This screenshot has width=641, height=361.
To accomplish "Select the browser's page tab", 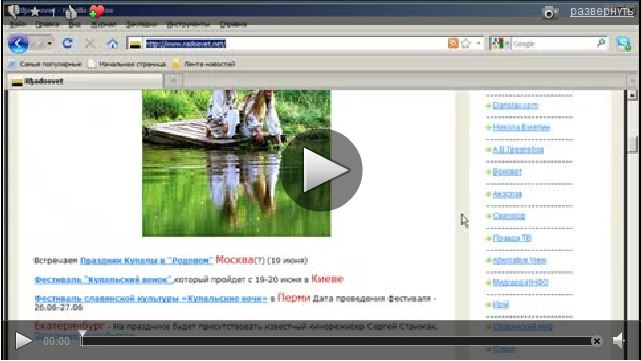I will 85,81.
